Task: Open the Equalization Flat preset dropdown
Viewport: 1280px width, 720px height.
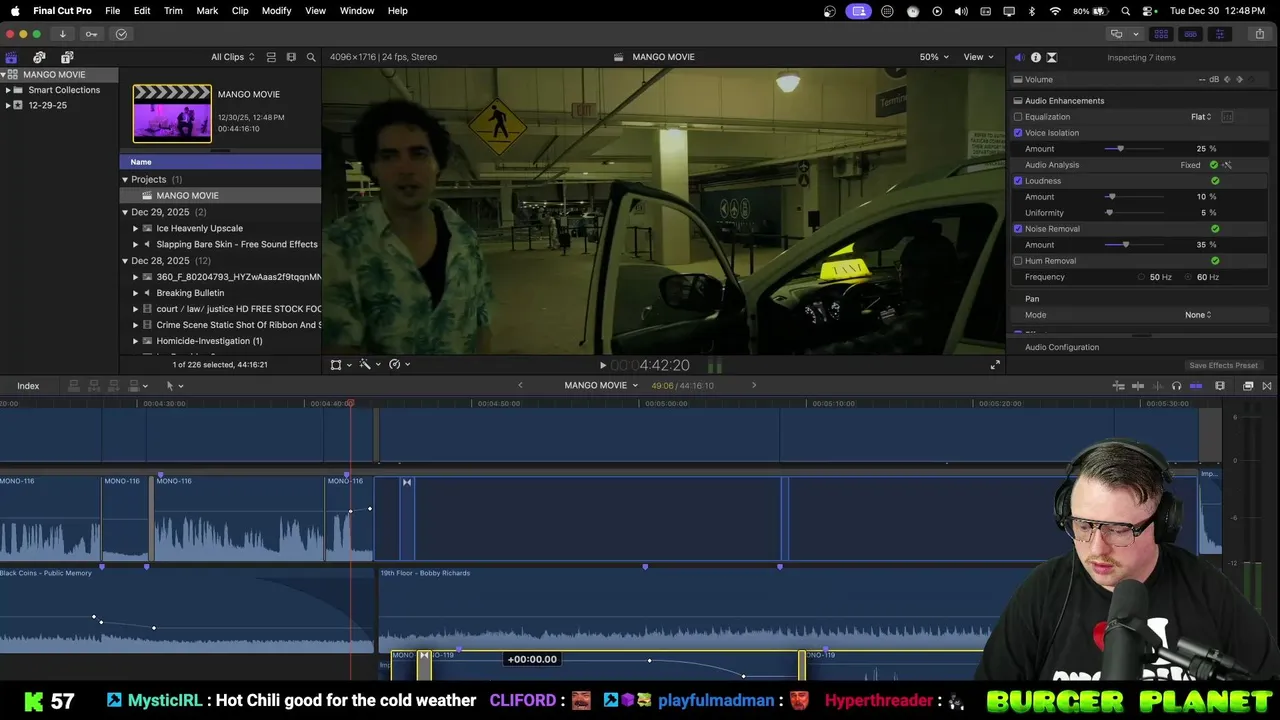Action: pyautogui.click(x=1201, y=117)
